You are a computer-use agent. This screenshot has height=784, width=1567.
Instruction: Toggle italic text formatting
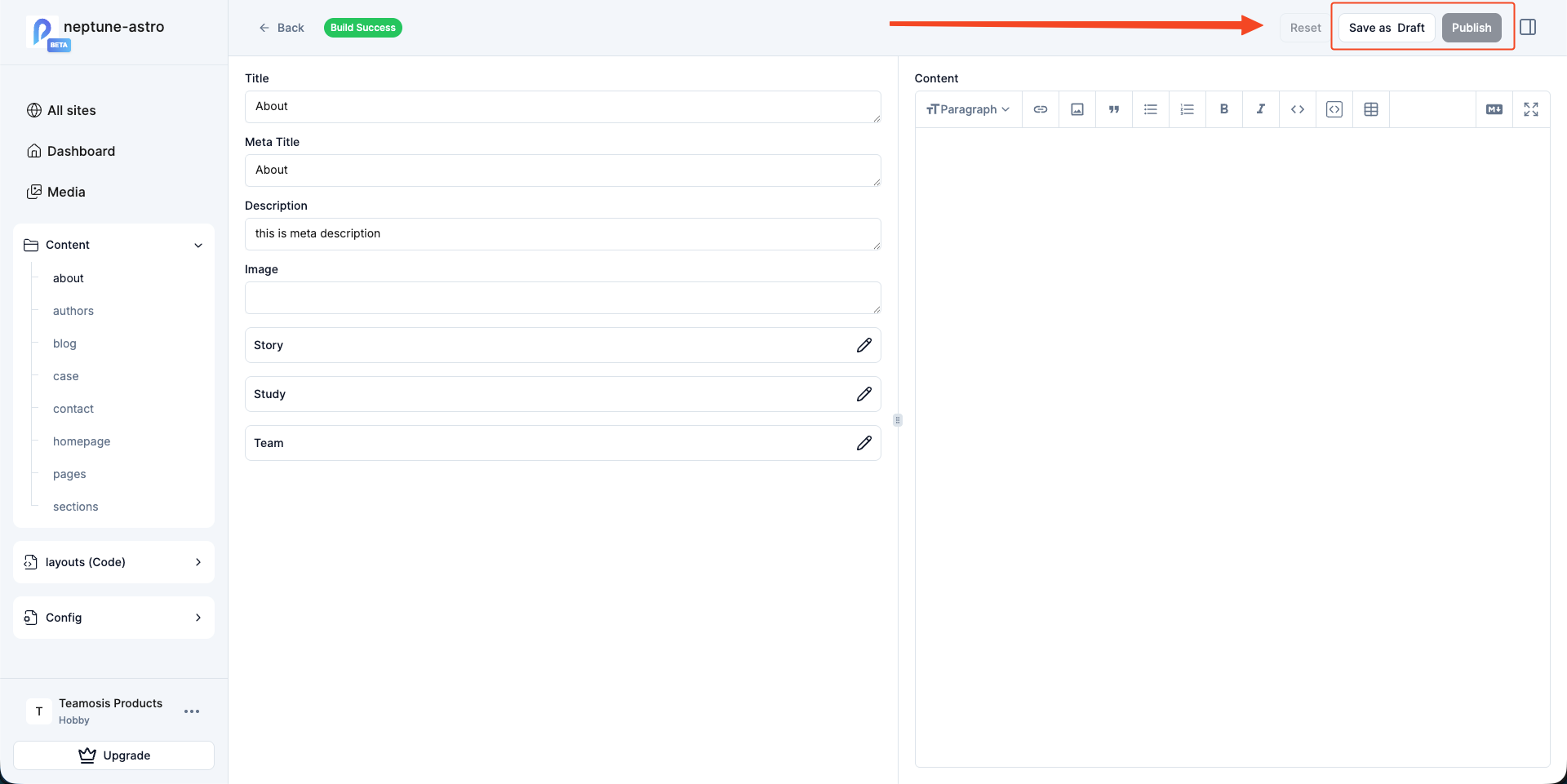[x=1260, y=109]
